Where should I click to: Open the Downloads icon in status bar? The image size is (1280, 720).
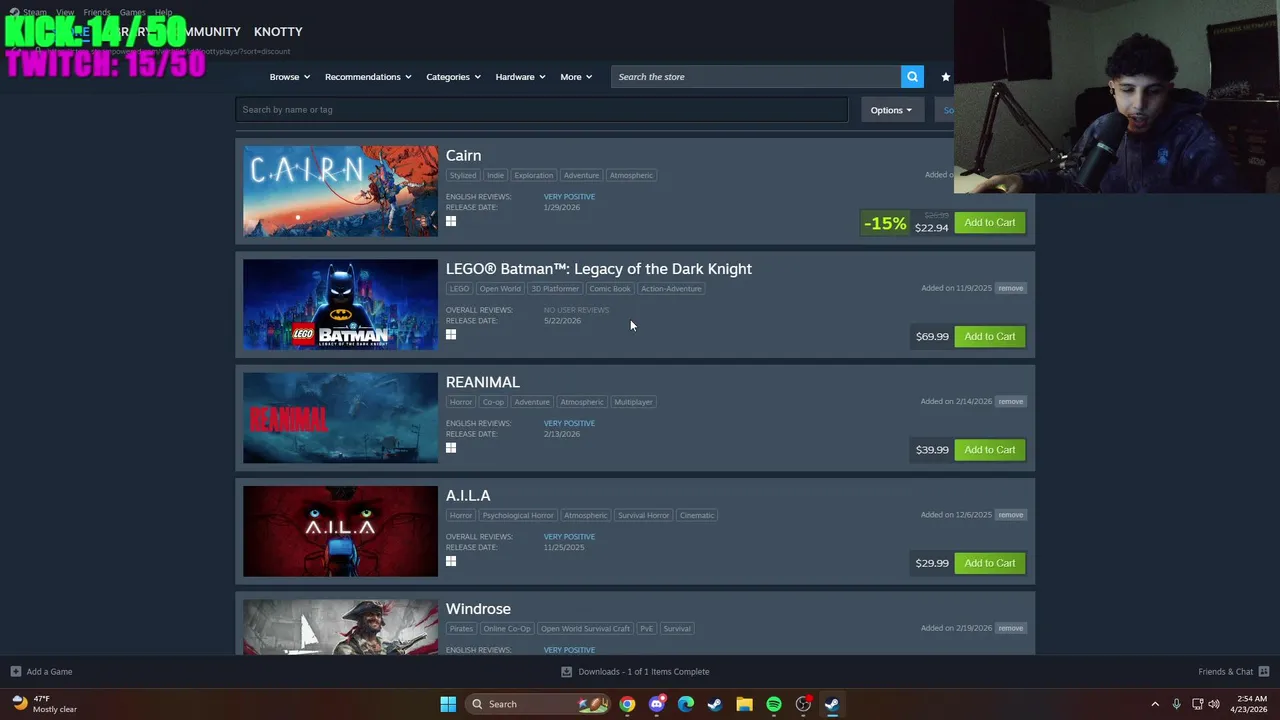pos(566,671)
